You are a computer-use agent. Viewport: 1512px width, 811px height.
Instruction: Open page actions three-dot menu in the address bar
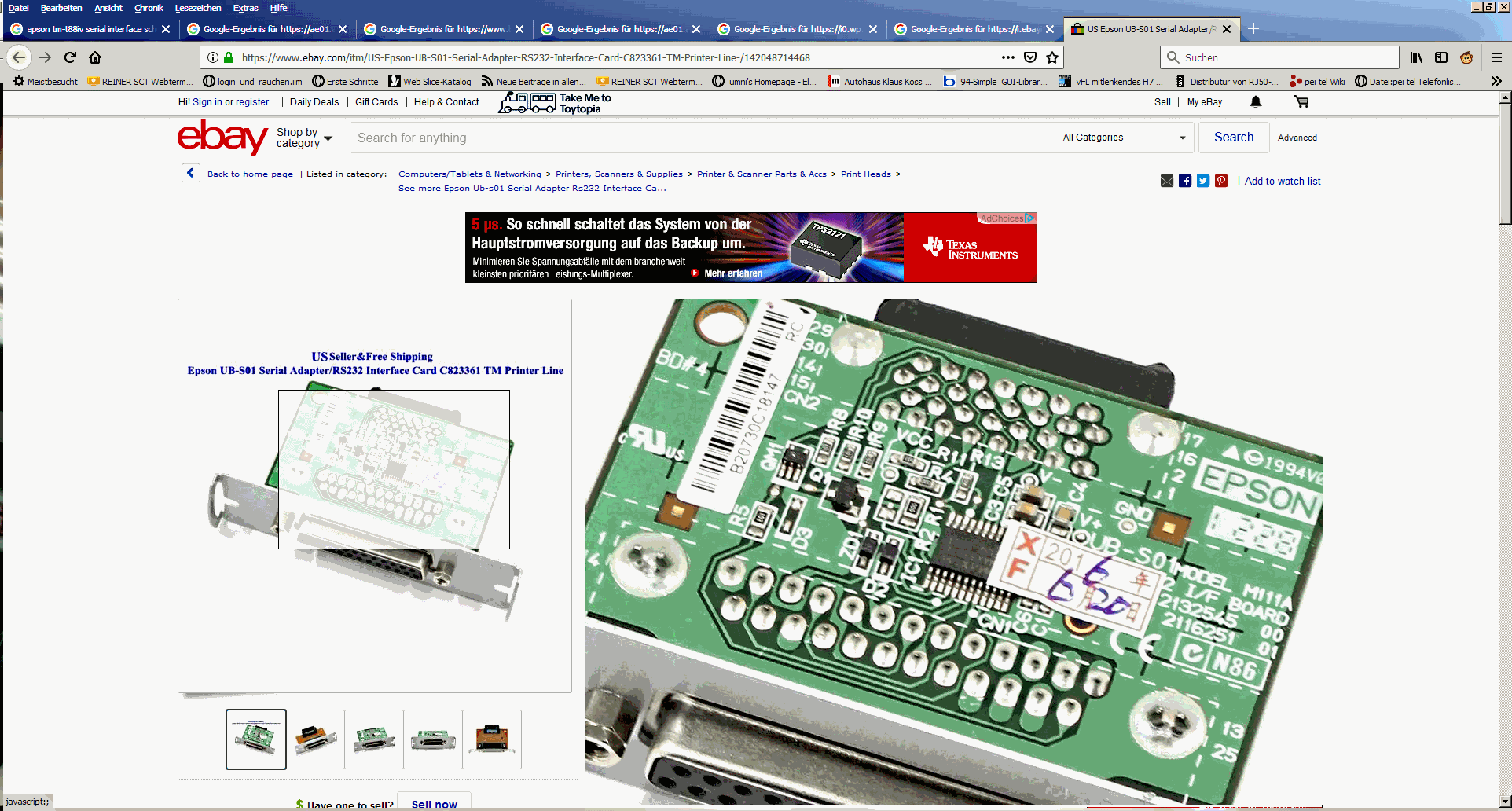point(1007,57)
